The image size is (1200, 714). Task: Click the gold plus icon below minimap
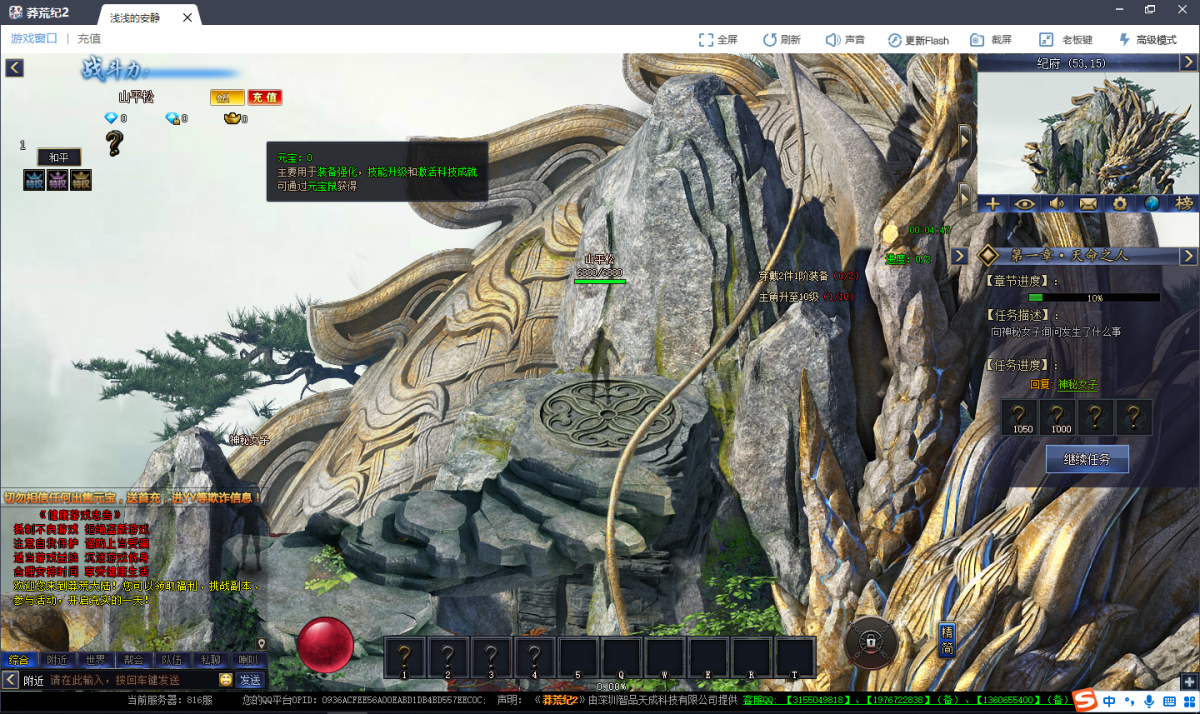[x=992, y=203]
